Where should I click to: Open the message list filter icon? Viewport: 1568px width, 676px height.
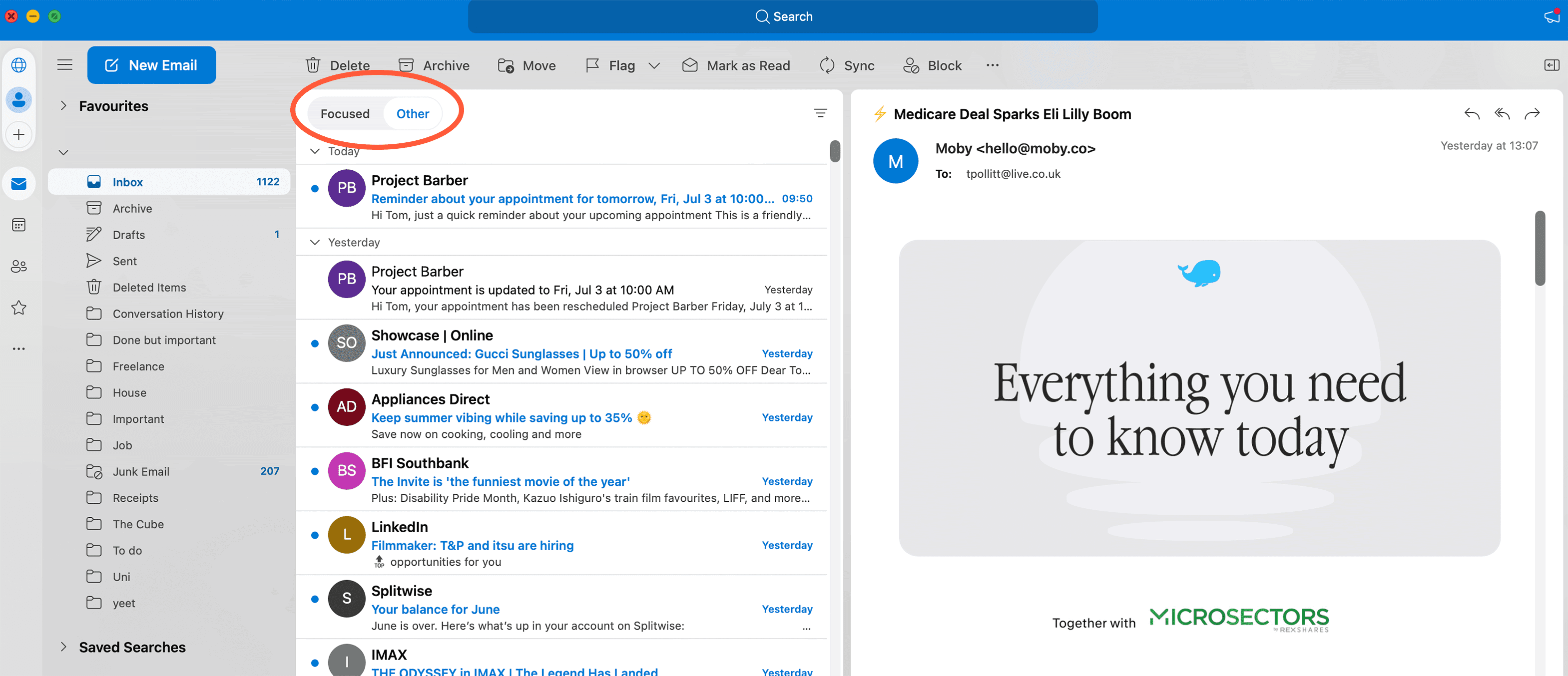[821, 113]
